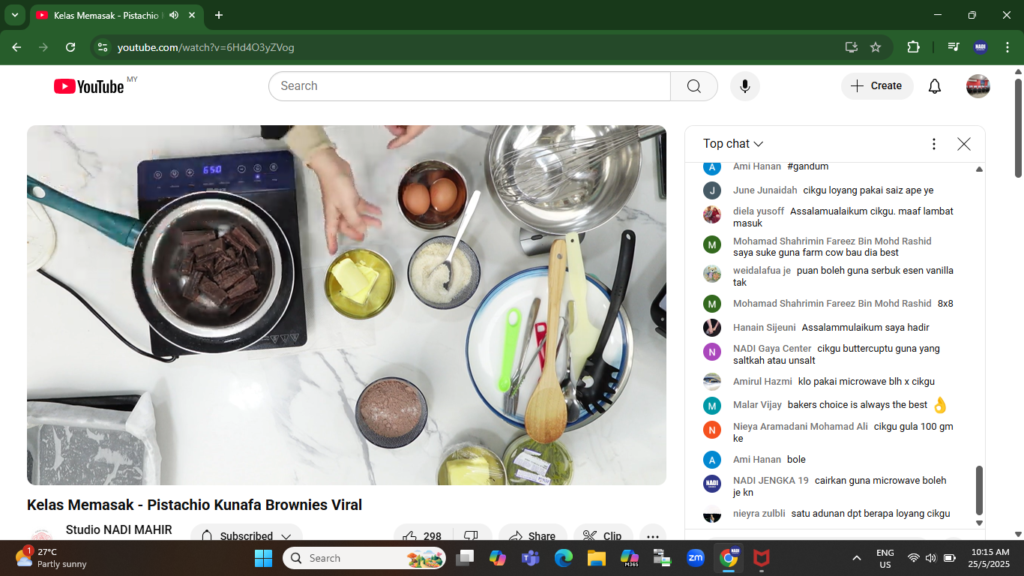Screen dimensions: 1024x576
Task: Click the video player
Action: [347, 305]
